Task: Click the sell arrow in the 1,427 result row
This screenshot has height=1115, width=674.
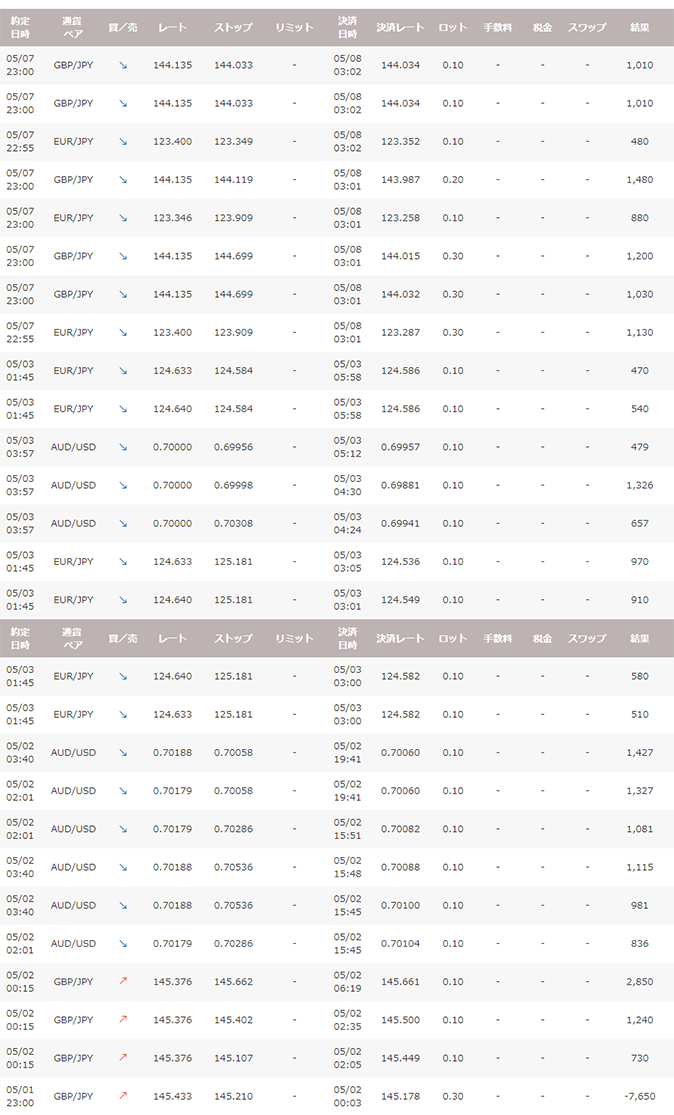Action: point(123,752)
